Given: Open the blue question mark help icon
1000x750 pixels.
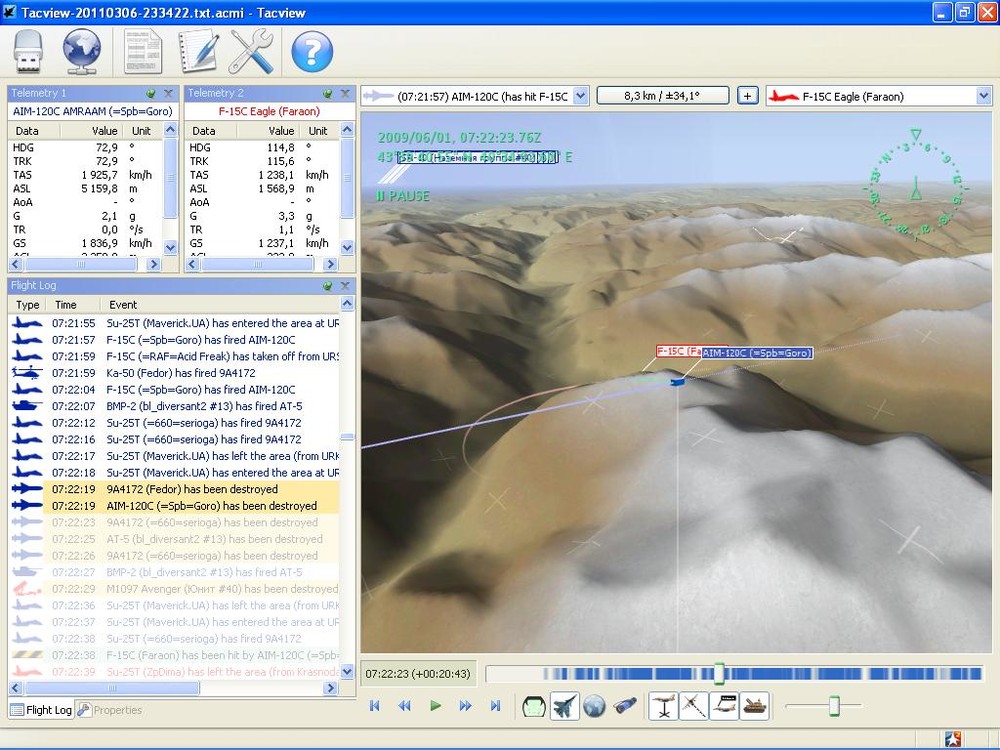Looking at the screenshot, I should point(312,52).
